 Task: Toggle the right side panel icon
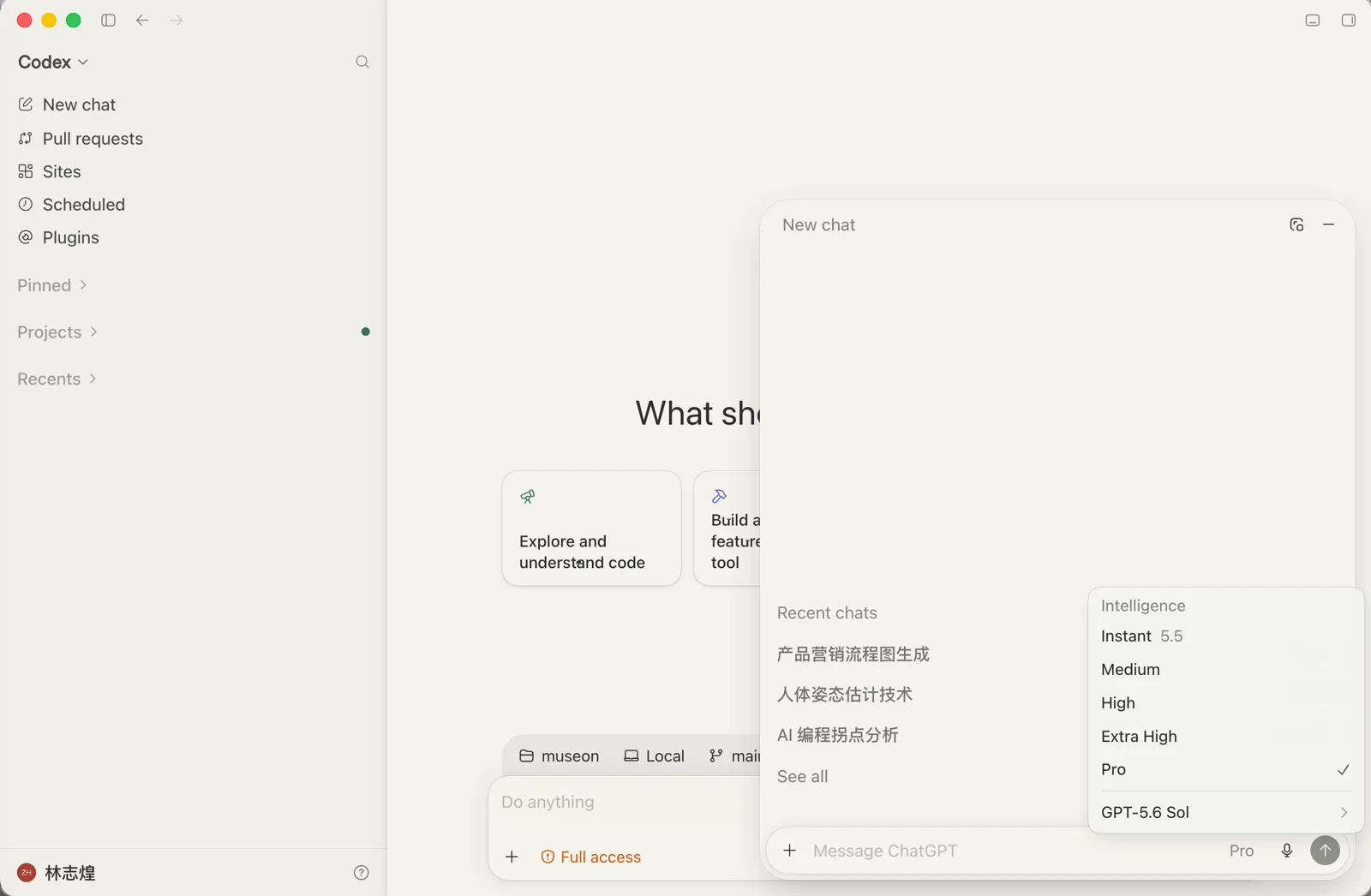(x=1349, y=21)
